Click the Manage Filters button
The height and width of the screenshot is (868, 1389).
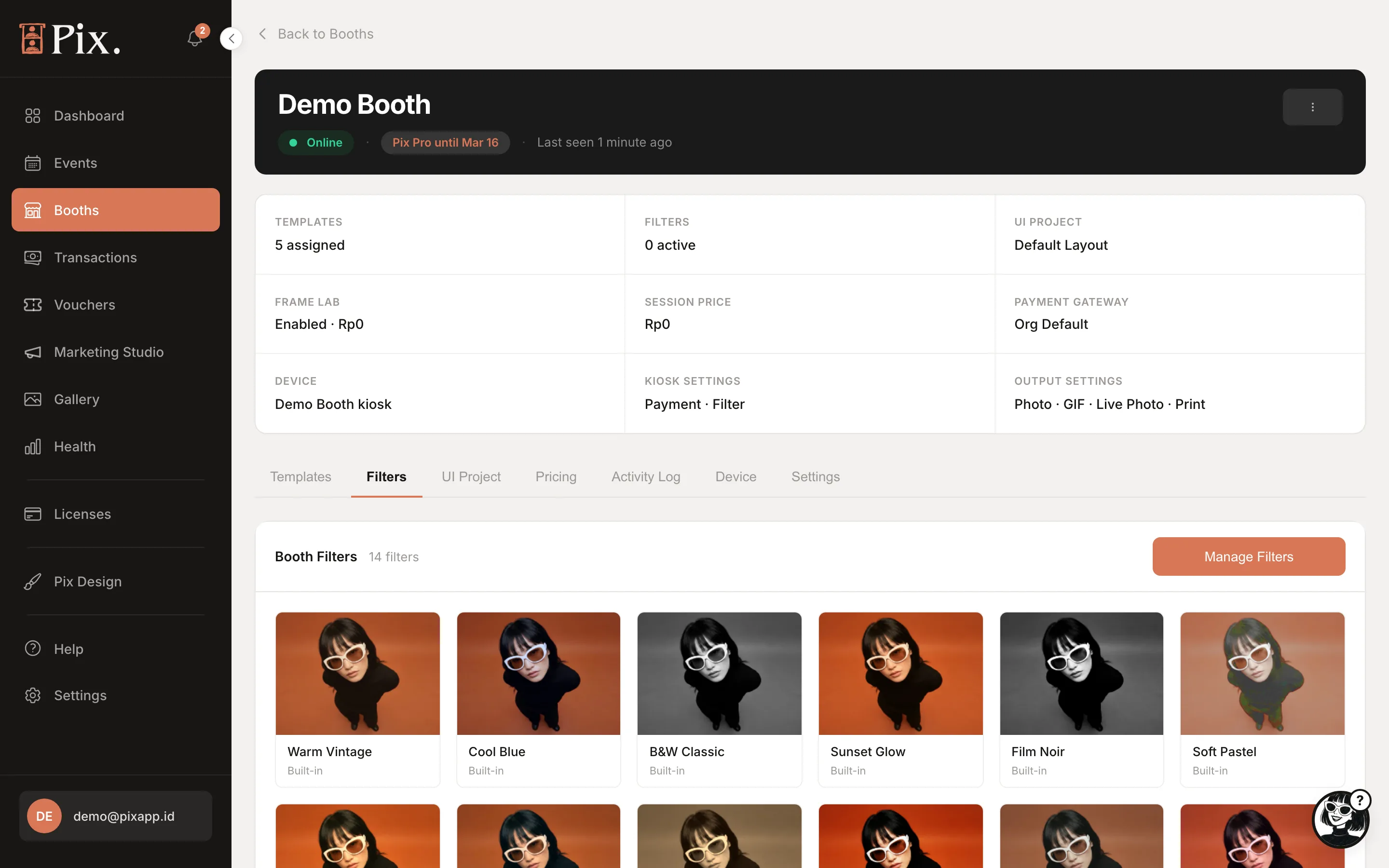(x=1248, y=556)
